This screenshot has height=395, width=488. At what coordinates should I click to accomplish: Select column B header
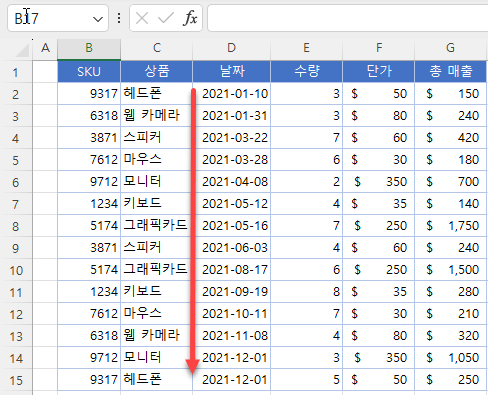pyautogui.click(x=89, y=49)
